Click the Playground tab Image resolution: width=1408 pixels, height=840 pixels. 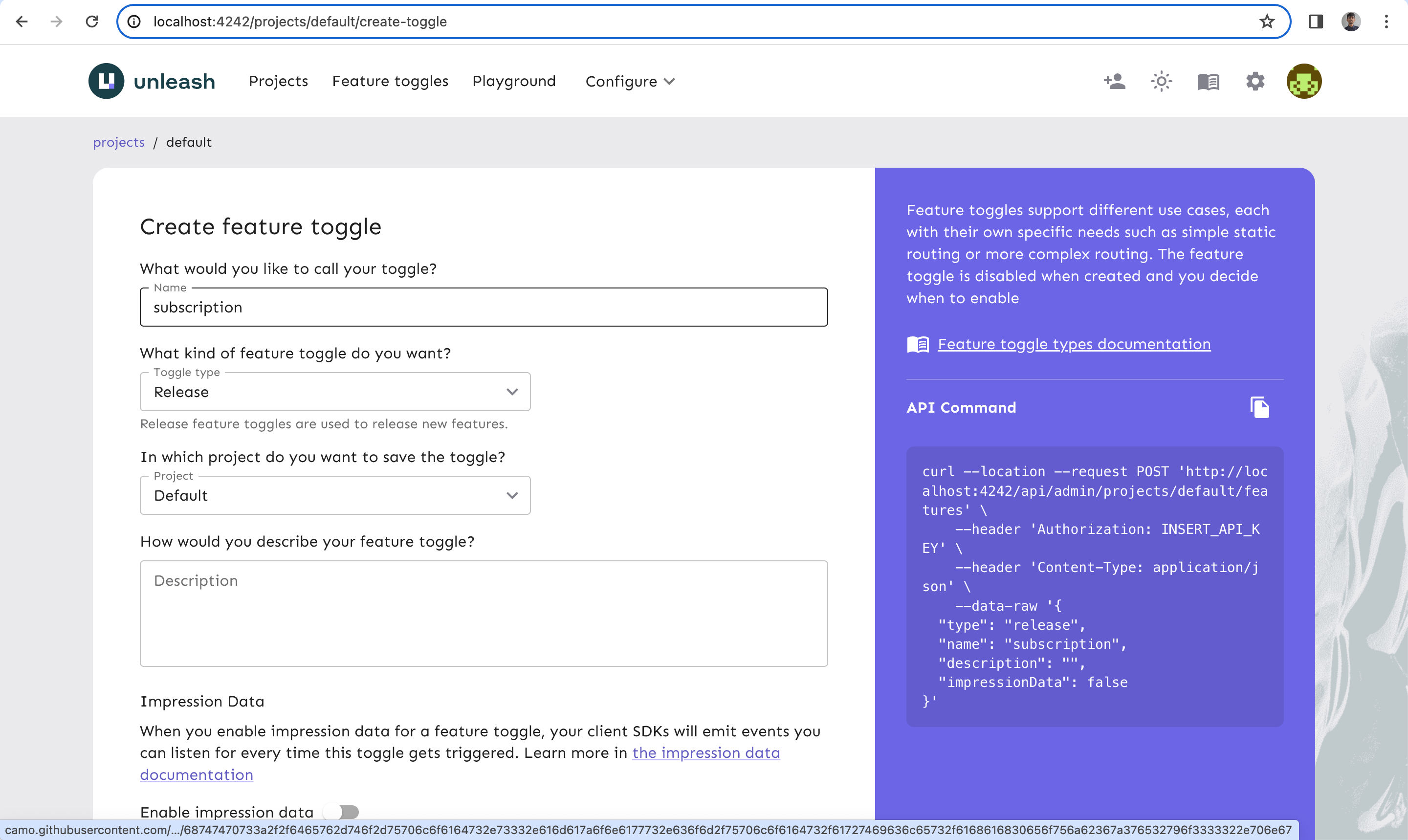point(514,81)
